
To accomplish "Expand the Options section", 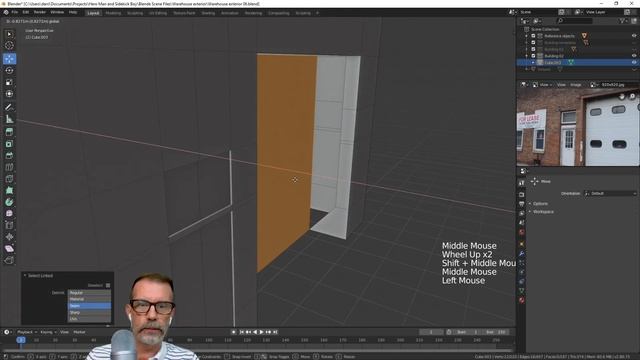I will tap(540, 204).
